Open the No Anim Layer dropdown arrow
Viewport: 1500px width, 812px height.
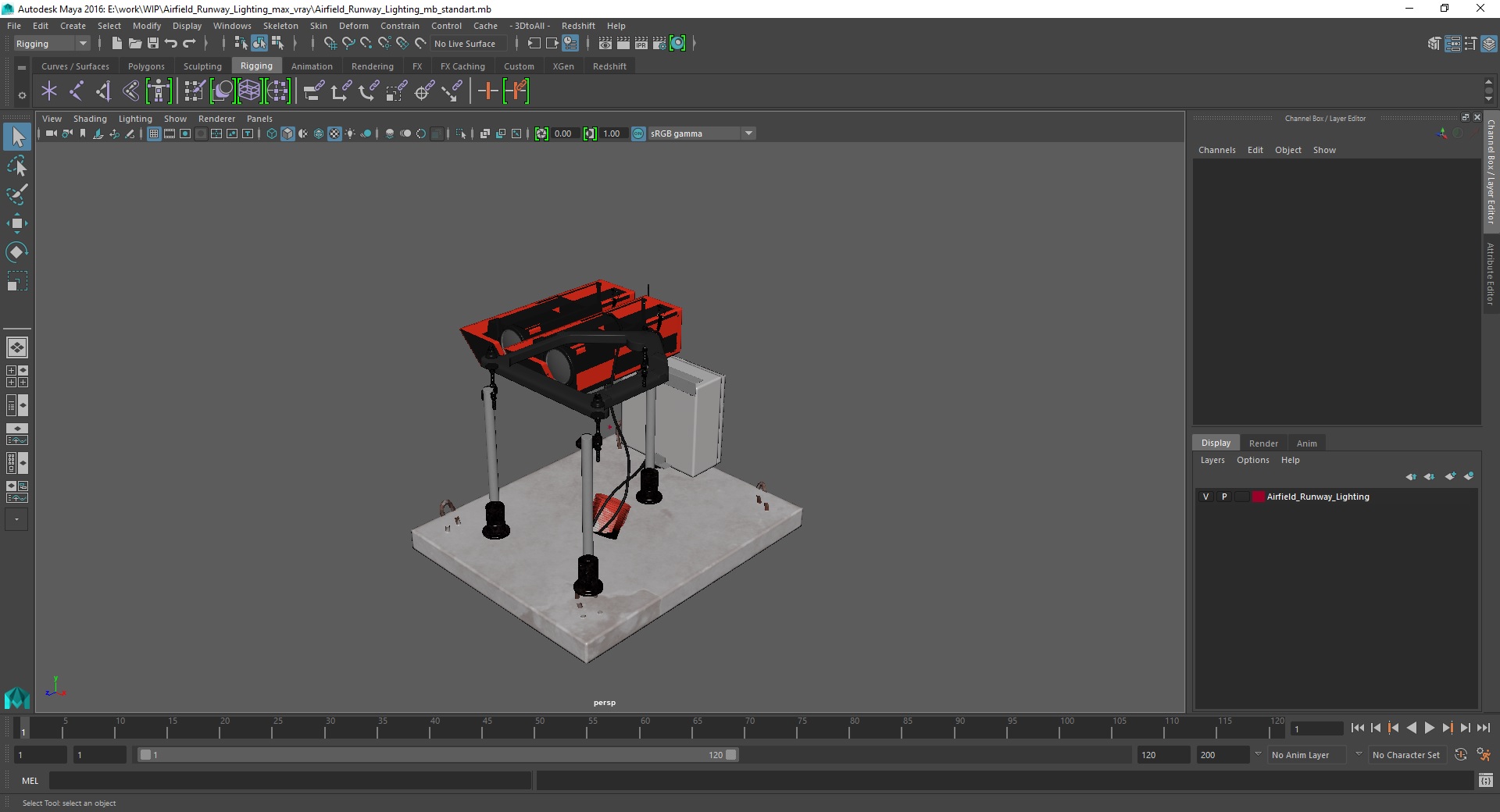coord(1257,754)
